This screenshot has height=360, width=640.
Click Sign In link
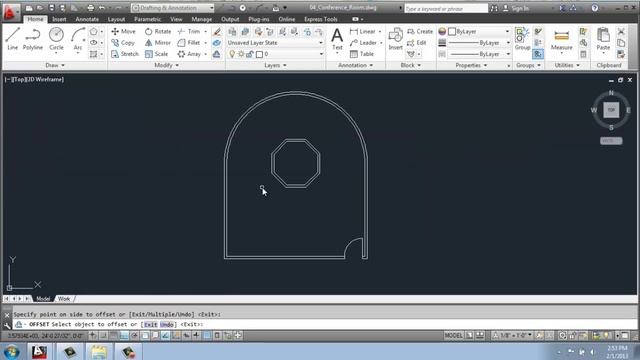pyautogui.click(x=516, y=8)
